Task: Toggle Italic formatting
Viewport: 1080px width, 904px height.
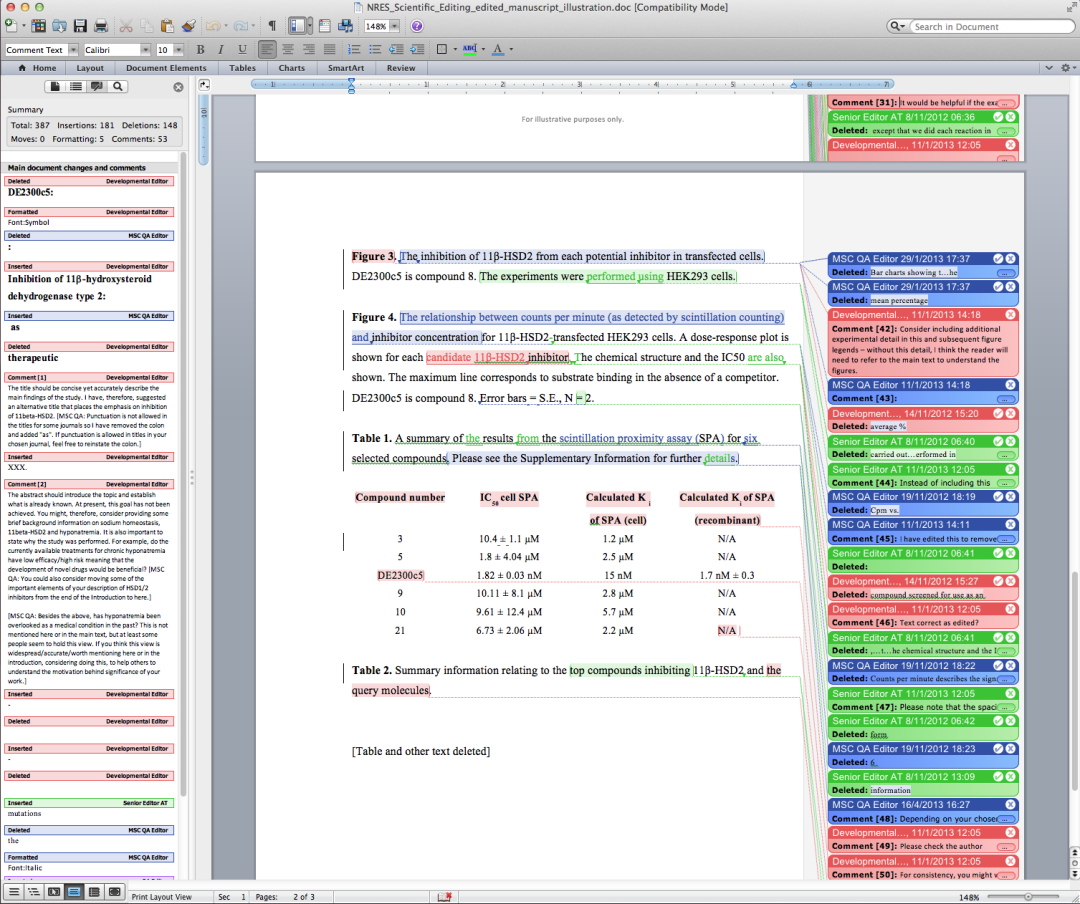Action: (x=221, y=49)
